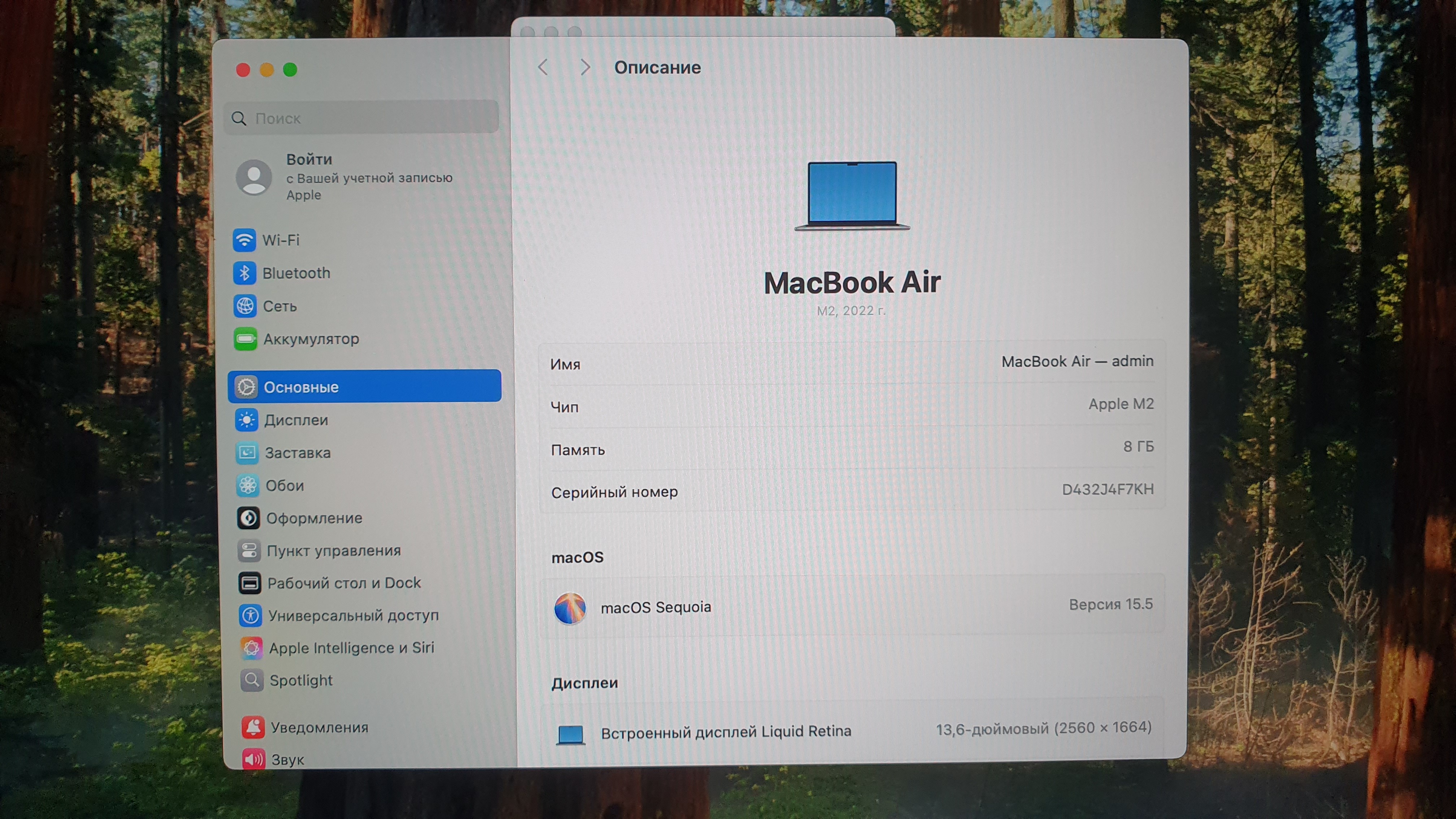
Task: Select the Сеть globe icon
Action: click(245, 306)
